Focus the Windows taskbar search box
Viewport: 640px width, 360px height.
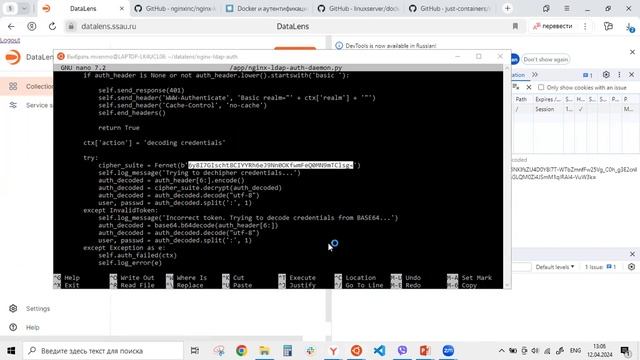(x=103, y=351)
